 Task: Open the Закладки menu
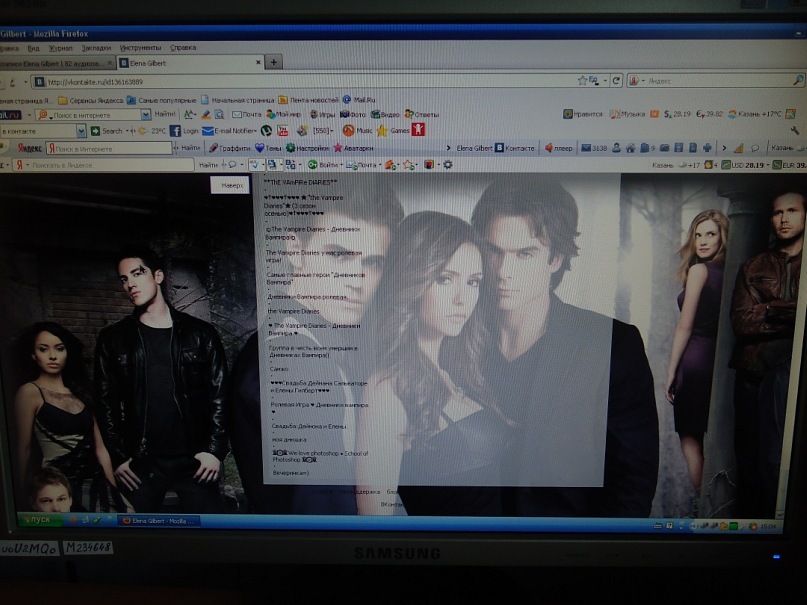96,48
